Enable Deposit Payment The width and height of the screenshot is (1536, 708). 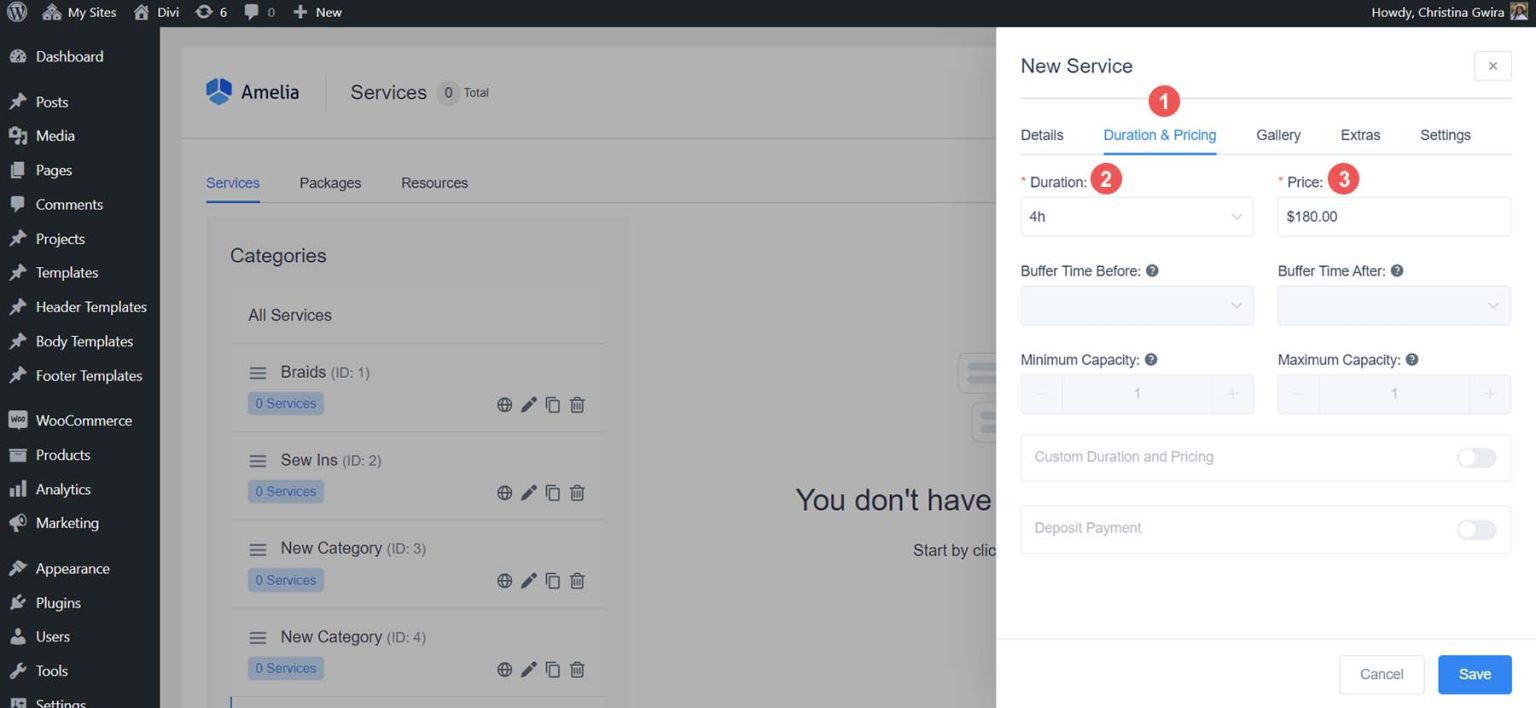(1475, 529)
